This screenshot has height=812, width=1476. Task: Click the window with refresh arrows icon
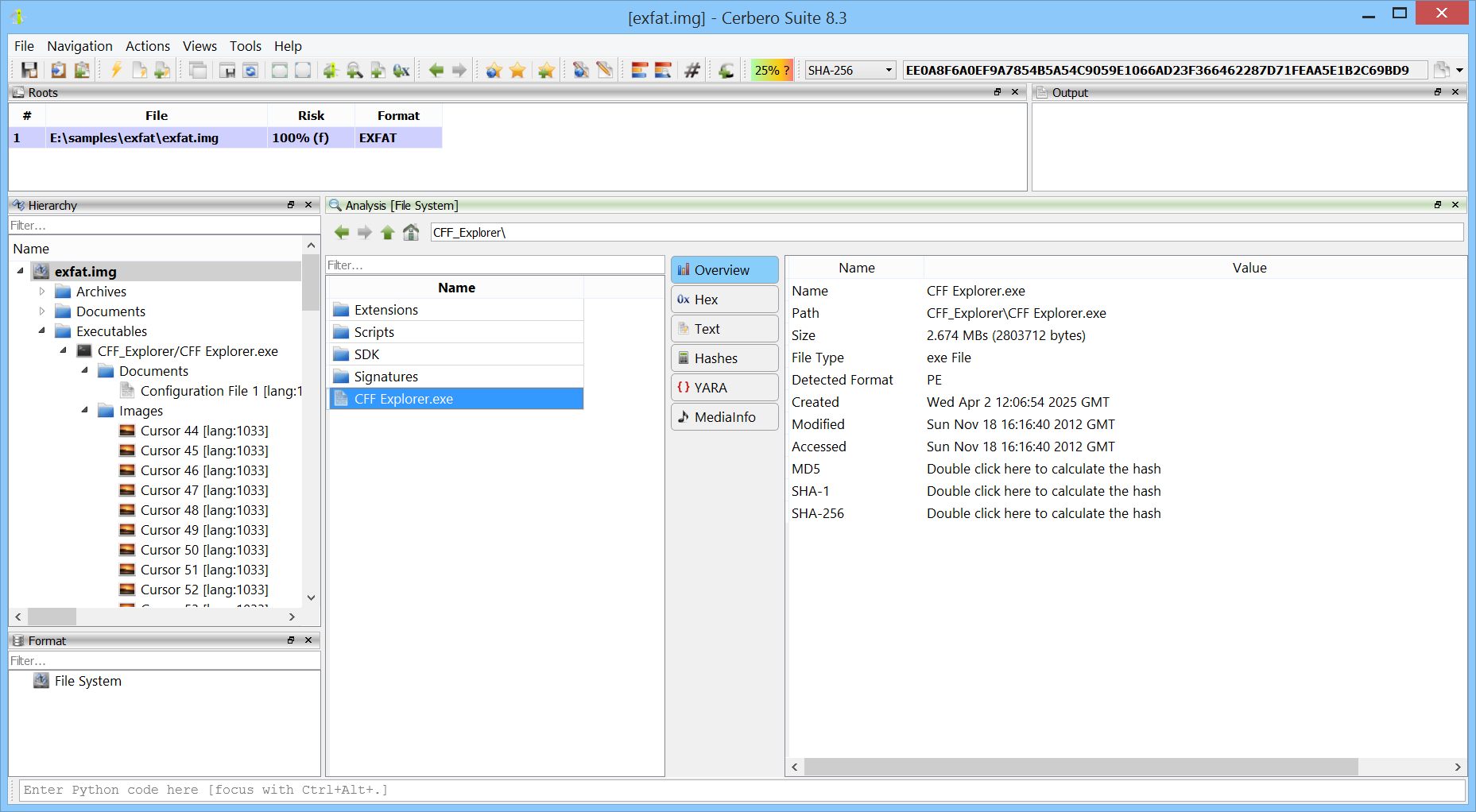click(250, 70)
